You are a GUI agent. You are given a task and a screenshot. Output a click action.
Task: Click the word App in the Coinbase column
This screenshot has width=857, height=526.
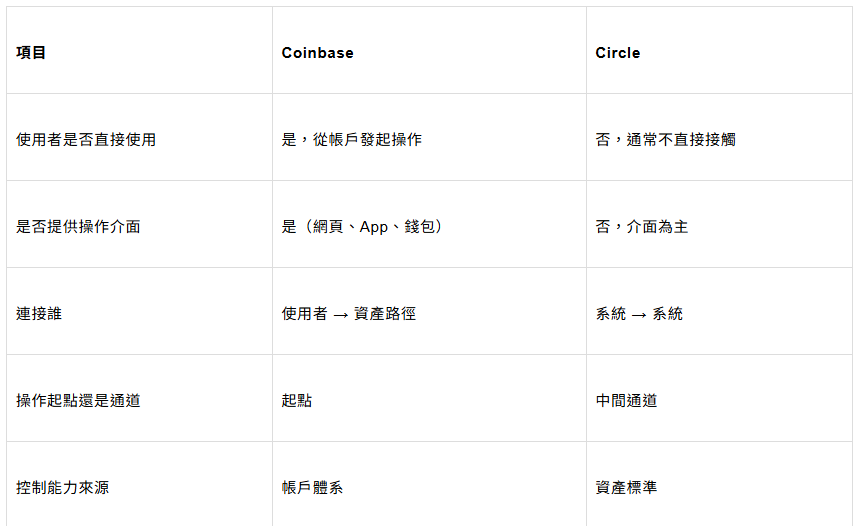pos(373,227)
